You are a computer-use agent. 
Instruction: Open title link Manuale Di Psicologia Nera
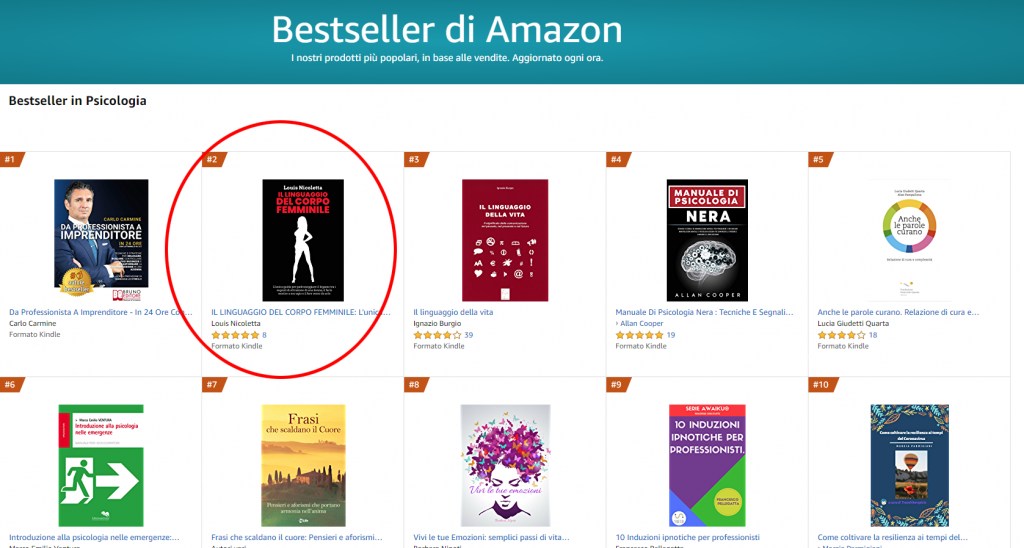coord(704,312)
